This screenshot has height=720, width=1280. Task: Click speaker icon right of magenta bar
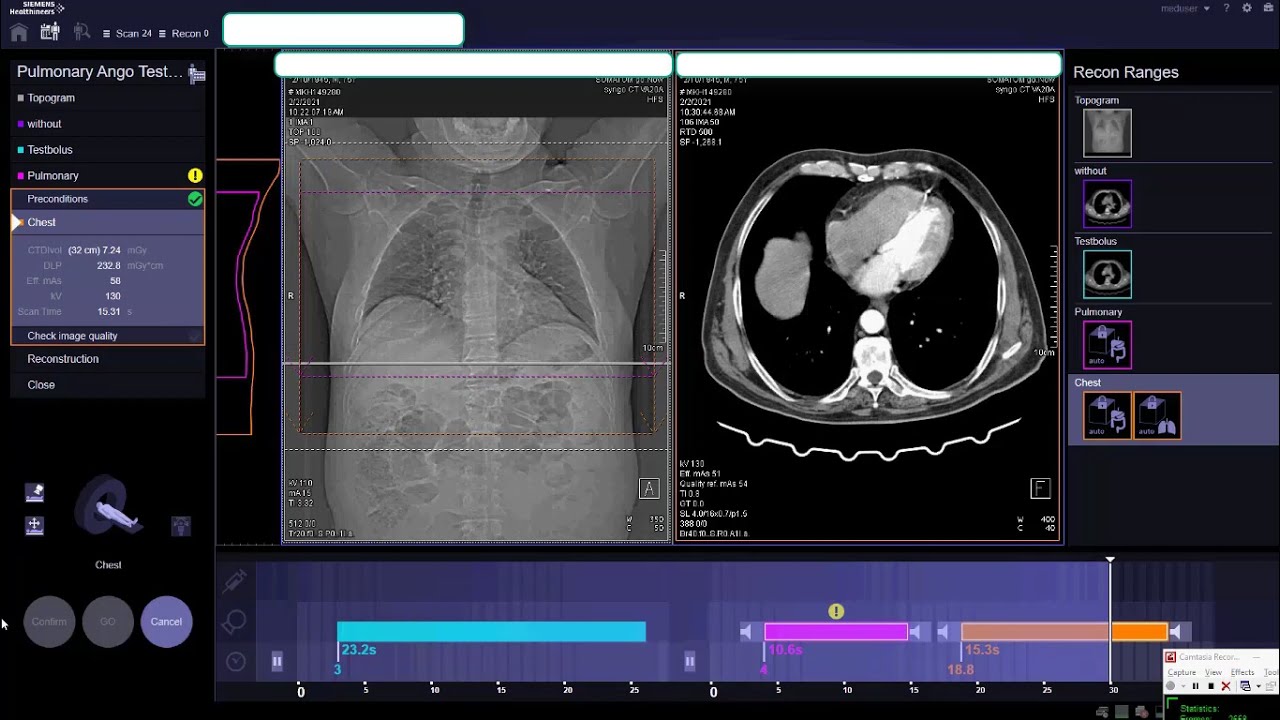915,632
